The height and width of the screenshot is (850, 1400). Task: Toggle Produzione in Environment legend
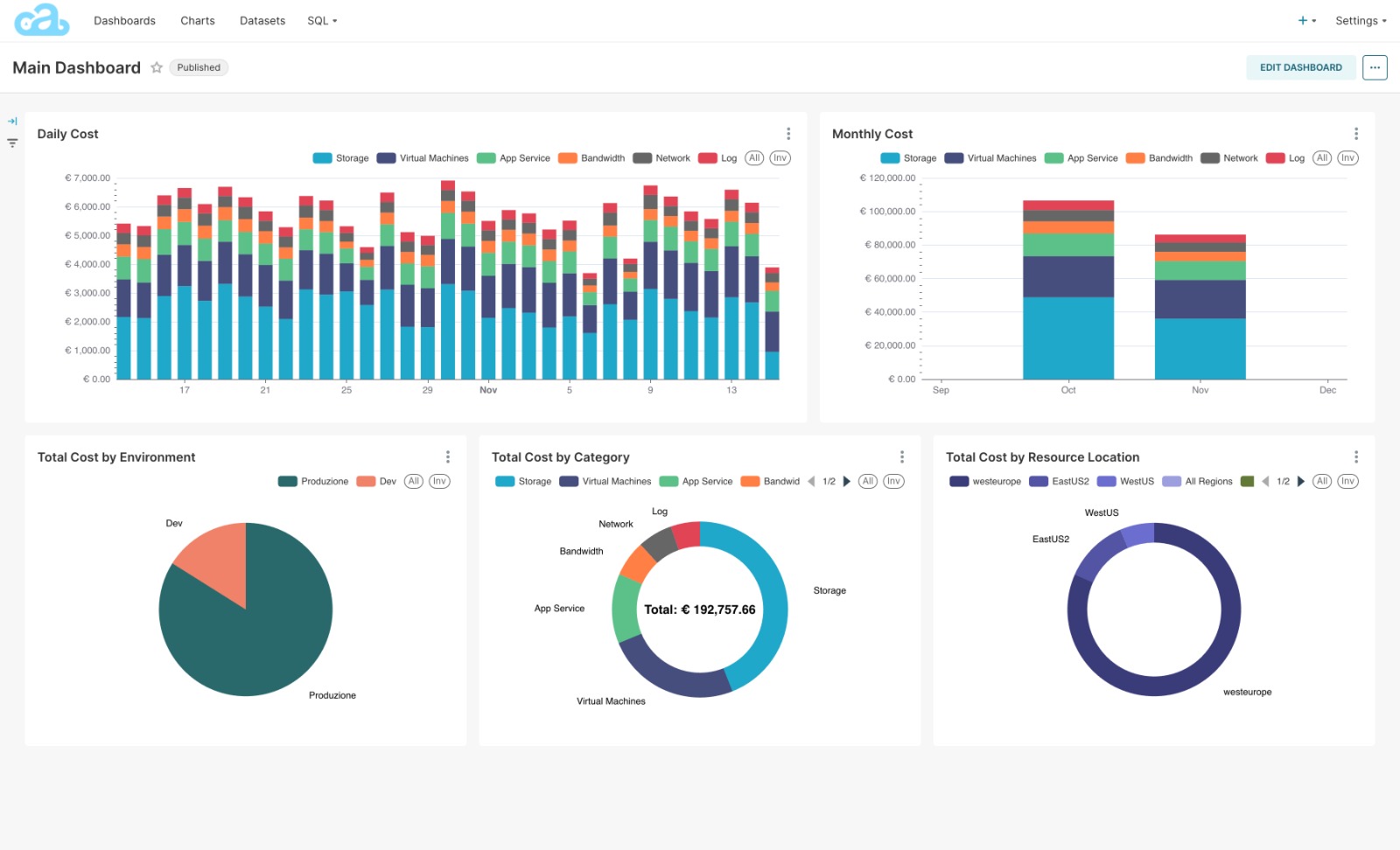(313, 482)
